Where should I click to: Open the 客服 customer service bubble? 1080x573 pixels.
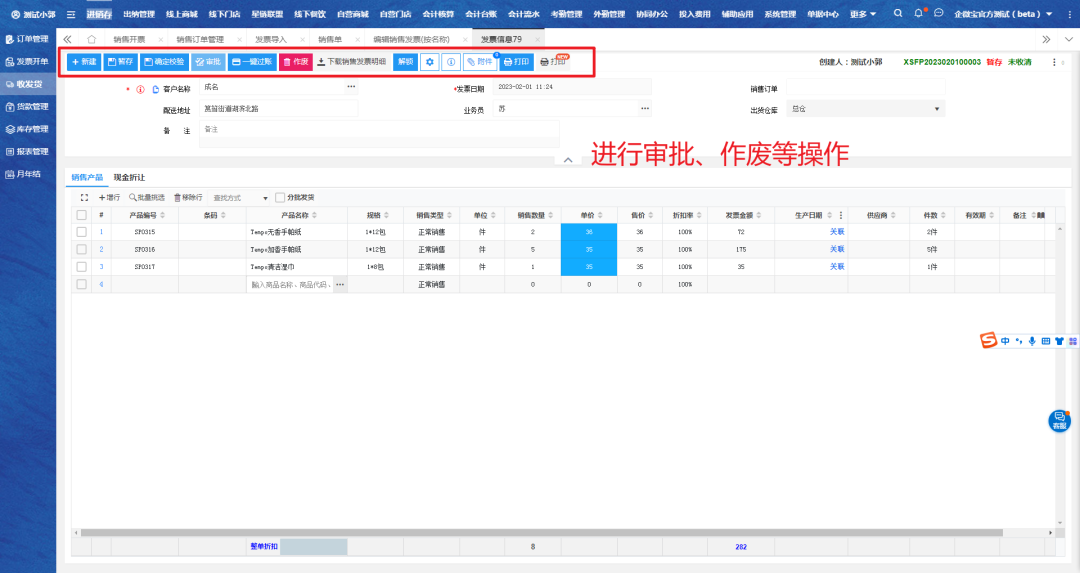pos(1059,421)
